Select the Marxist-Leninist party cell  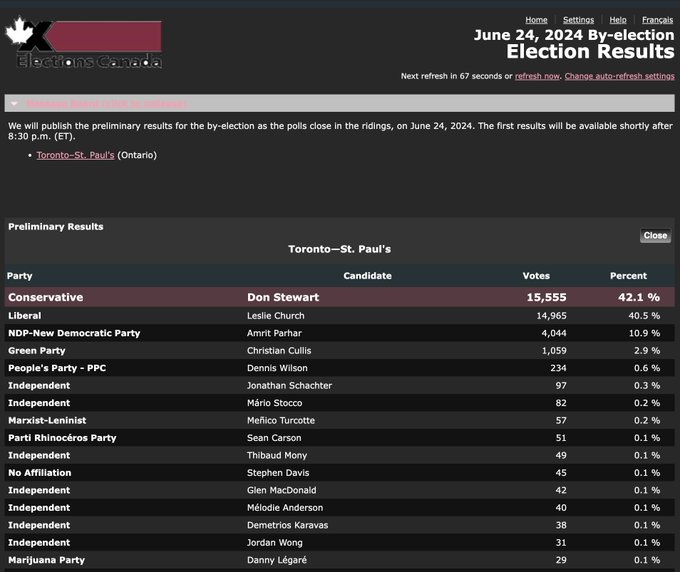[47, 420]
